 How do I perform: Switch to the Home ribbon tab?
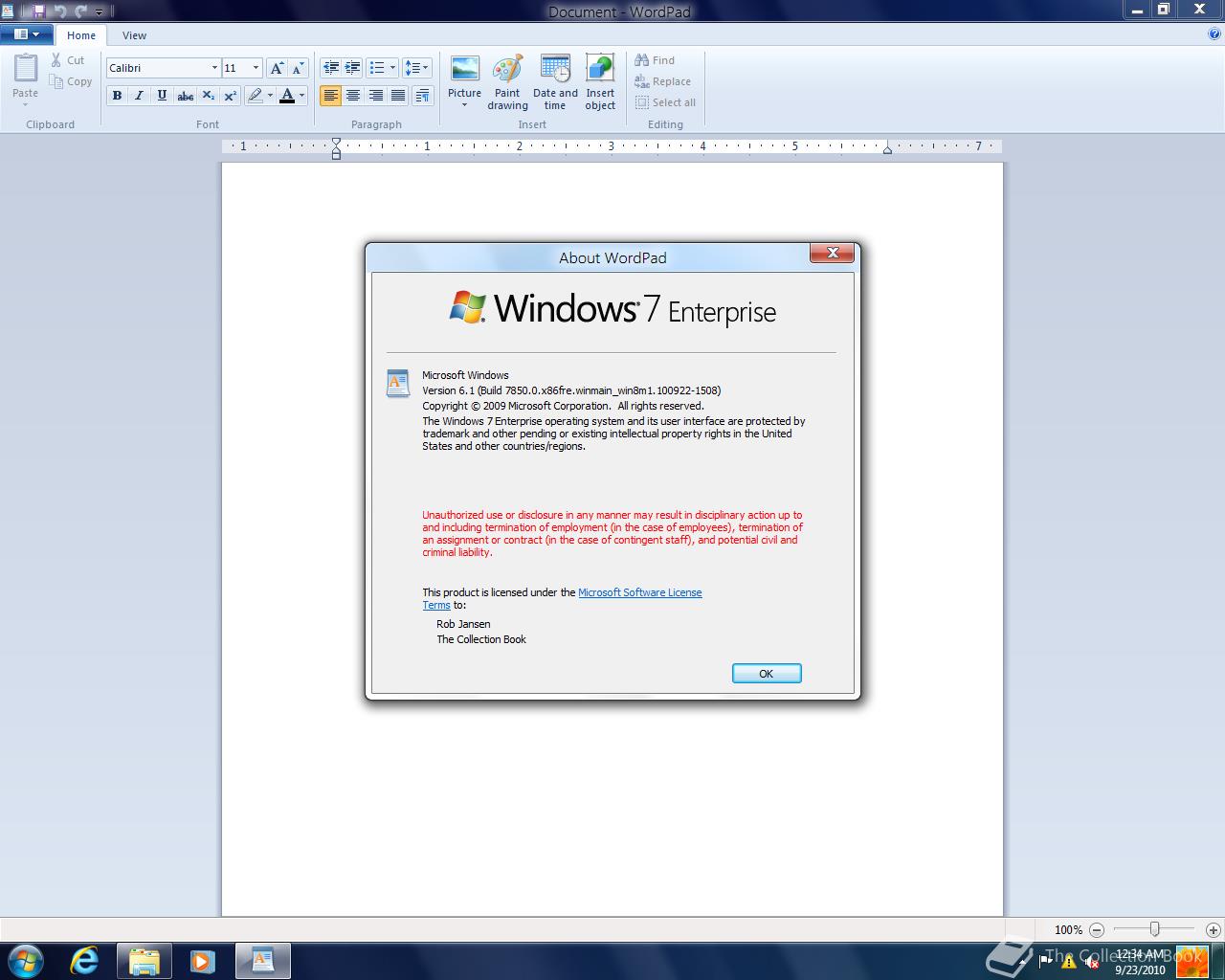pyautogui.click(x=81, y=35)
